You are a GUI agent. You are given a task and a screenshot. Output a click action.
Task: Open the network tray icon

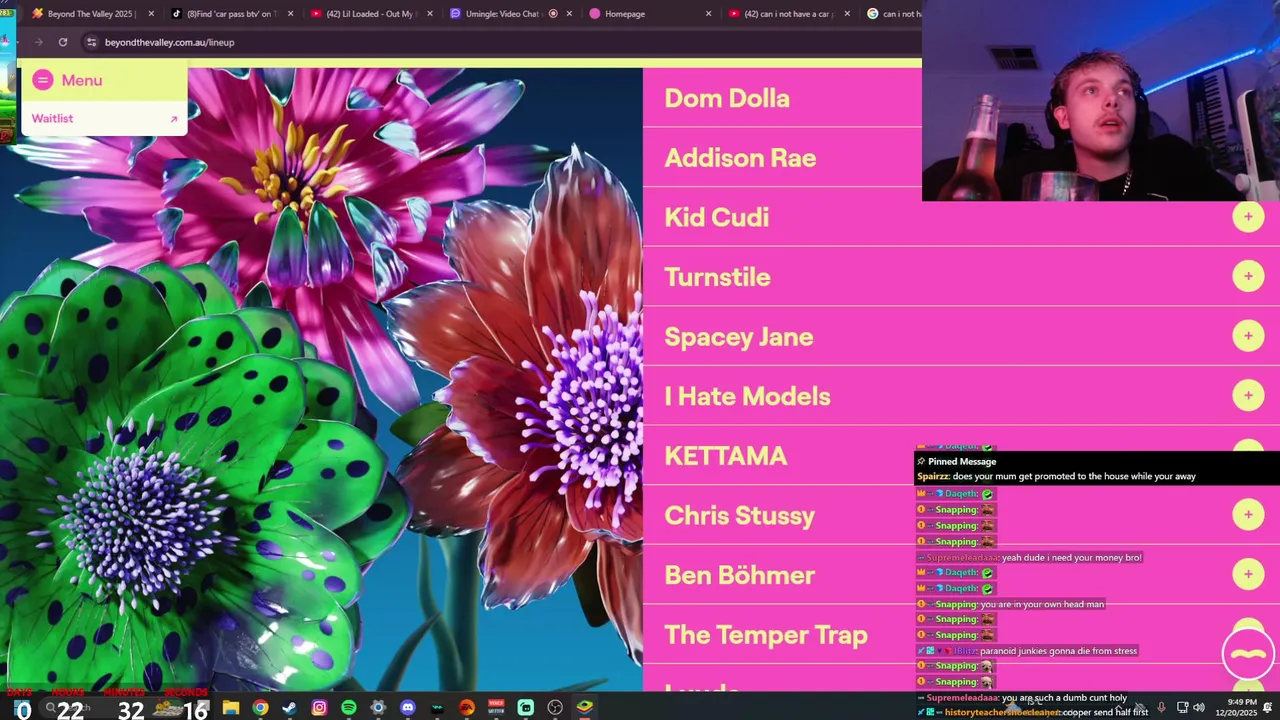1182,708
